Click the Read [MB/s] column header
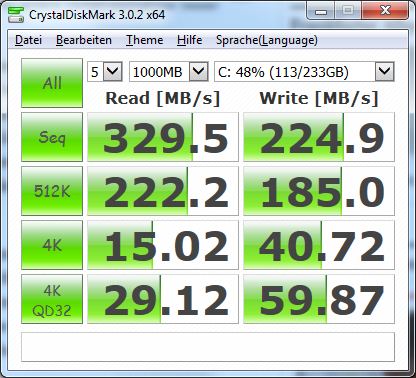 163,99
